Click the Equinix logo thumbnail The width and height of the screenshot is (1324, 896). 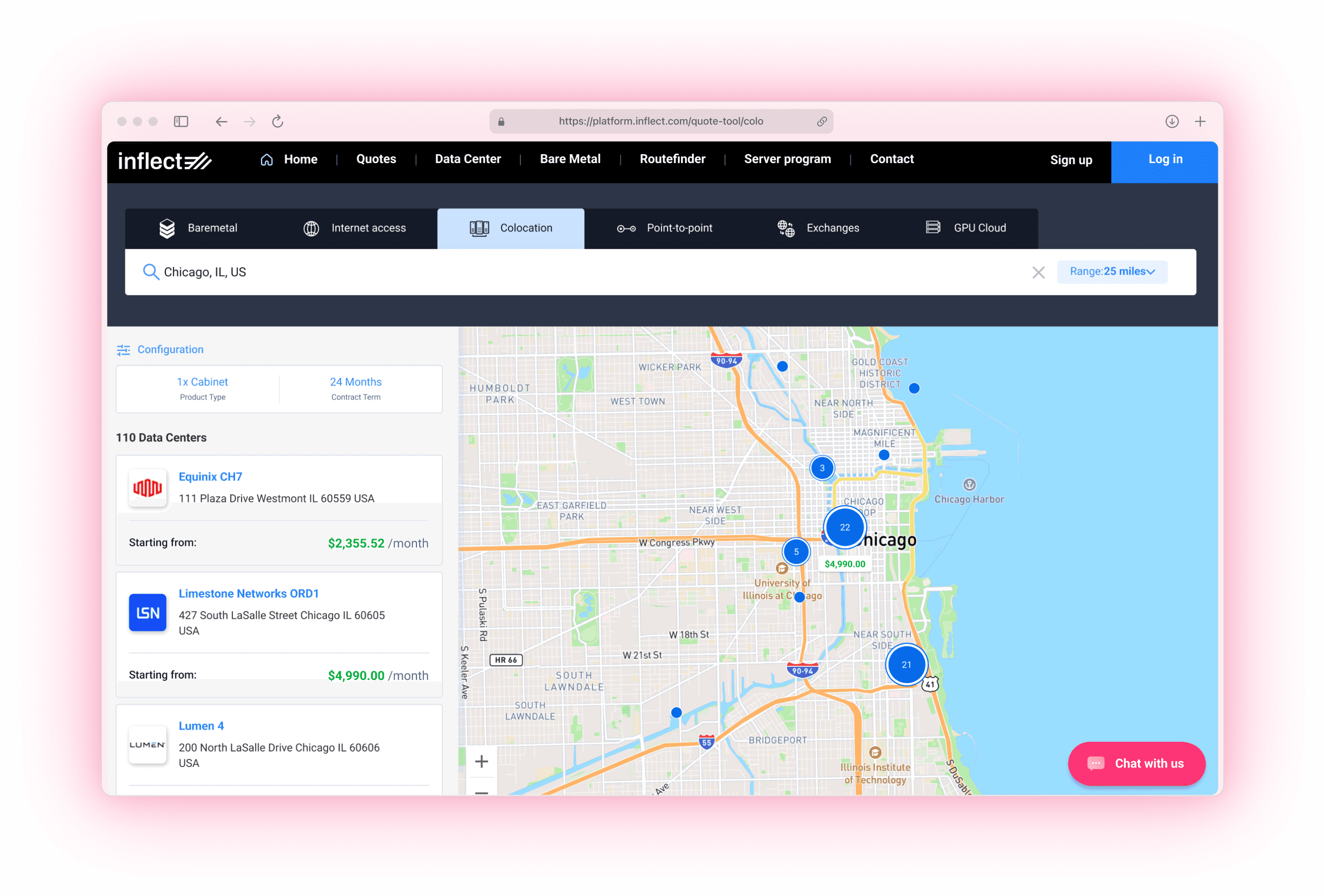coord(148,488)
